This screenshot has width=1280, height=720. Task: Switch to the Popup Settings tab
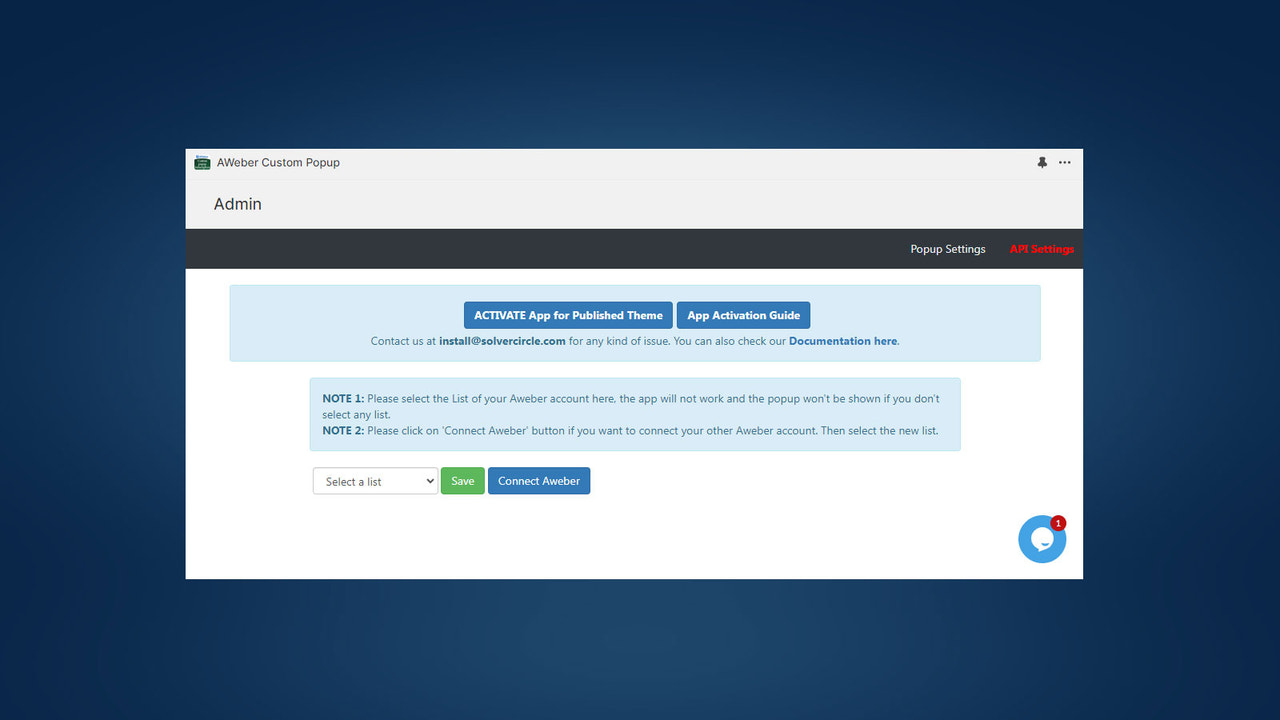pos(947,249)
